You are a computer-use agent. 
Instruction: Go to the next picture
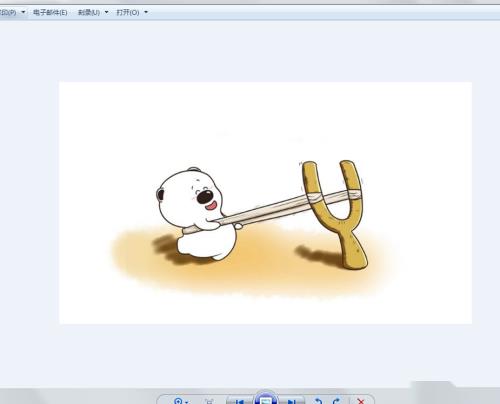click(292, 401)
